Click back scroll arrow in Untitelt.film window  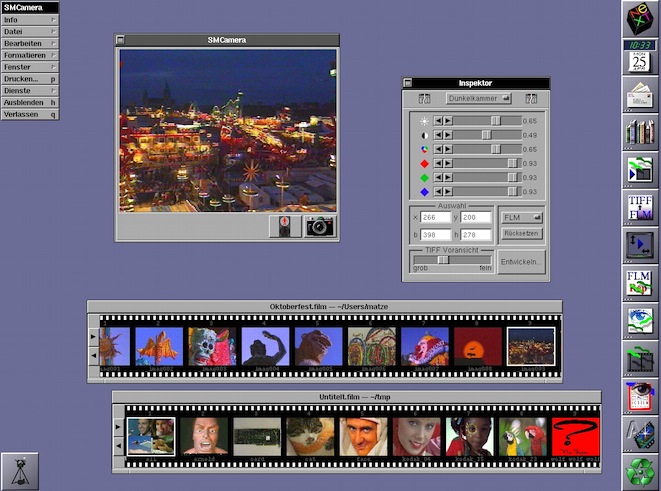119,445
